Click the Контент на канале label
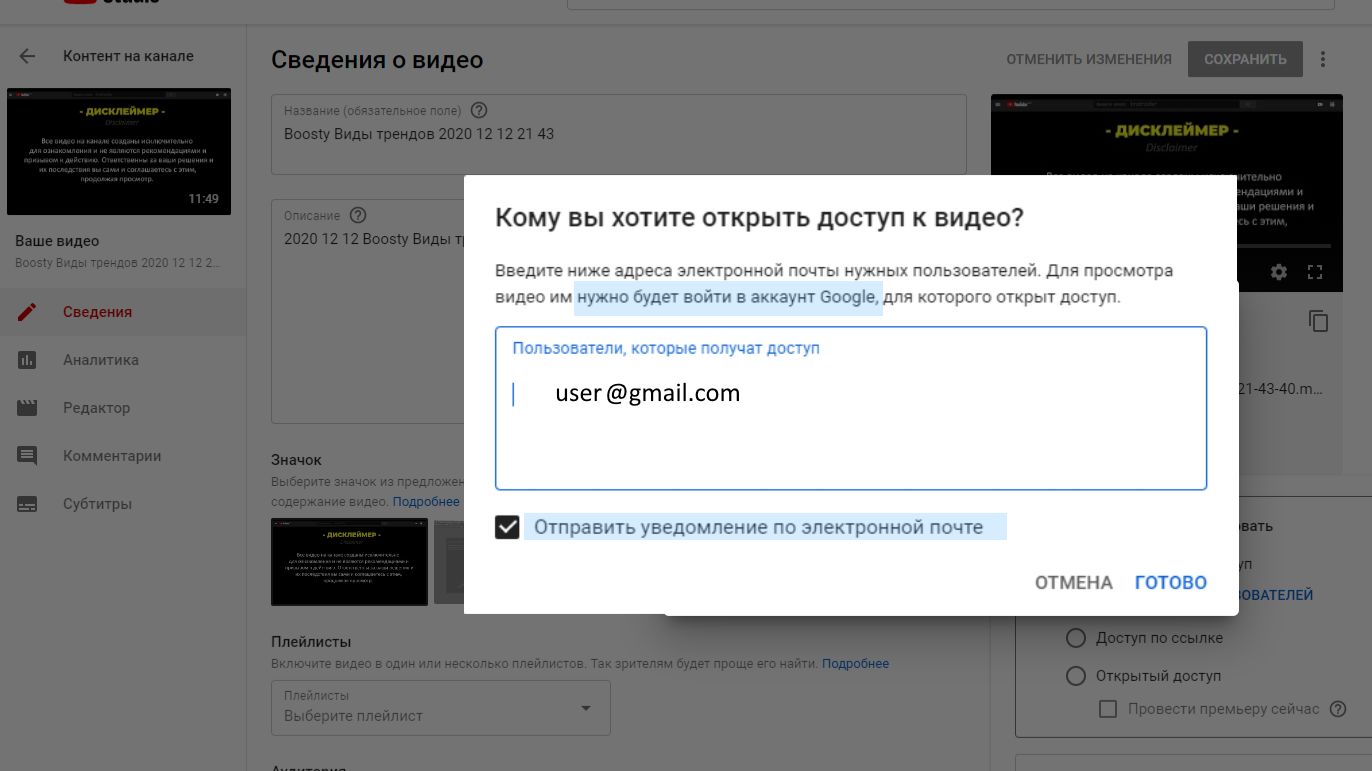 coord(128,56)
